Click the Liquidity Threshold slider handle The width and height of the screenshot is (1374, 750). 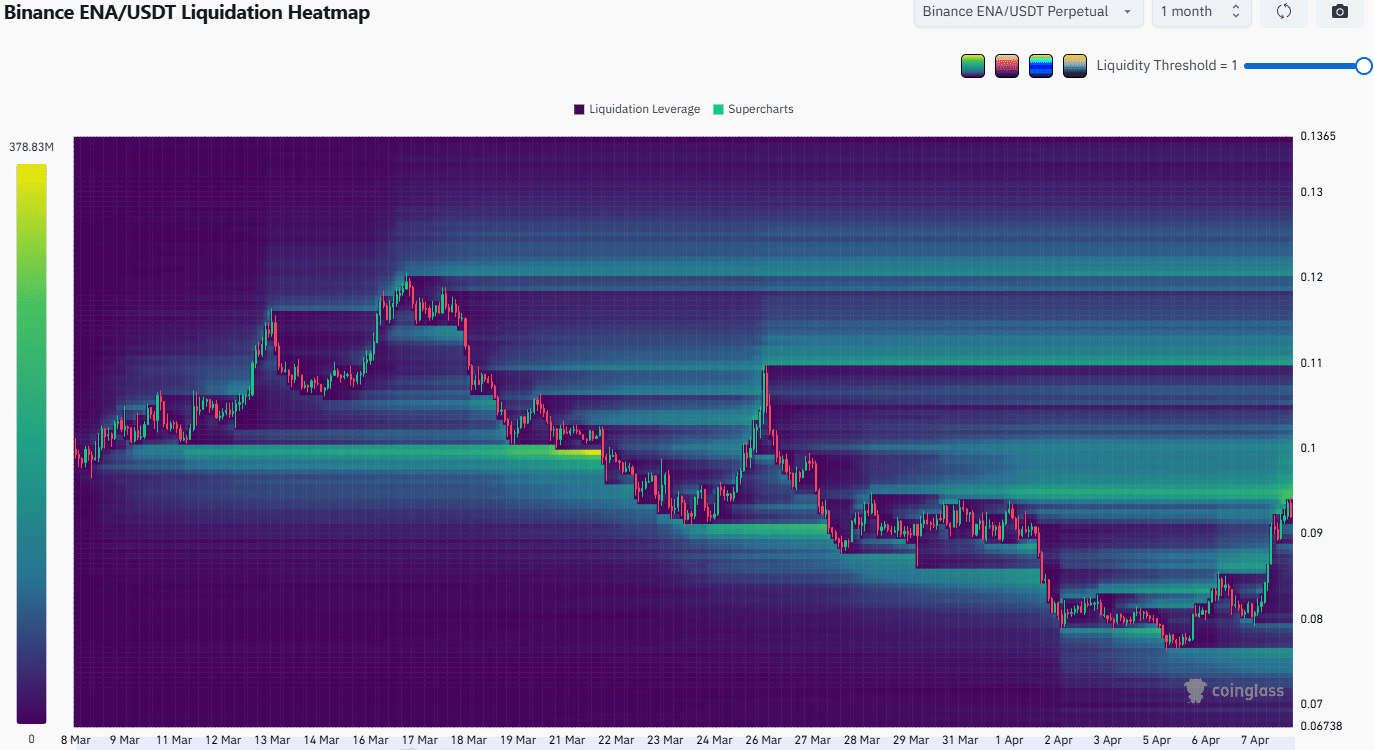(1363, 66)
